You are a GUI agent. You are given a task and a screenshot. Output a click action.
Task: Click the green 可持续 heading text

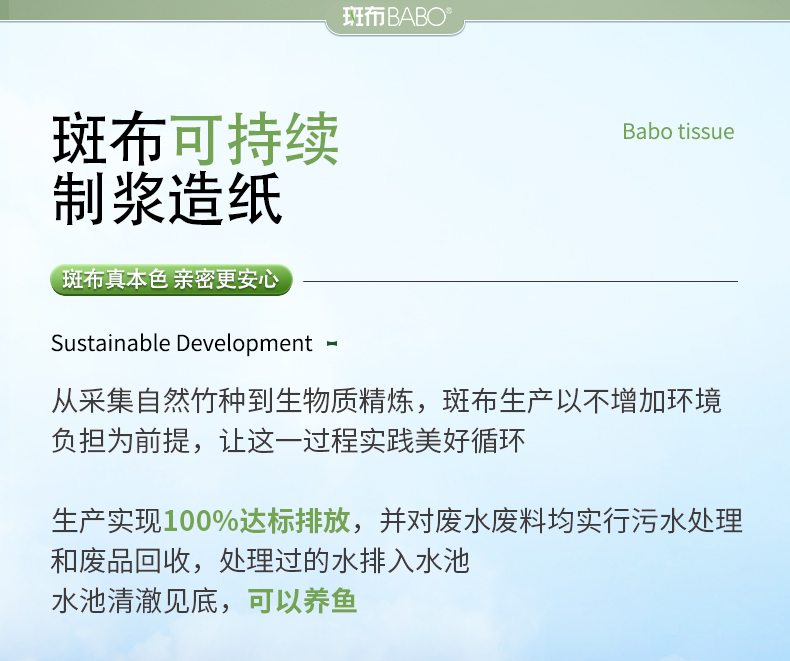pyautogui.click(x=255, y=139)
